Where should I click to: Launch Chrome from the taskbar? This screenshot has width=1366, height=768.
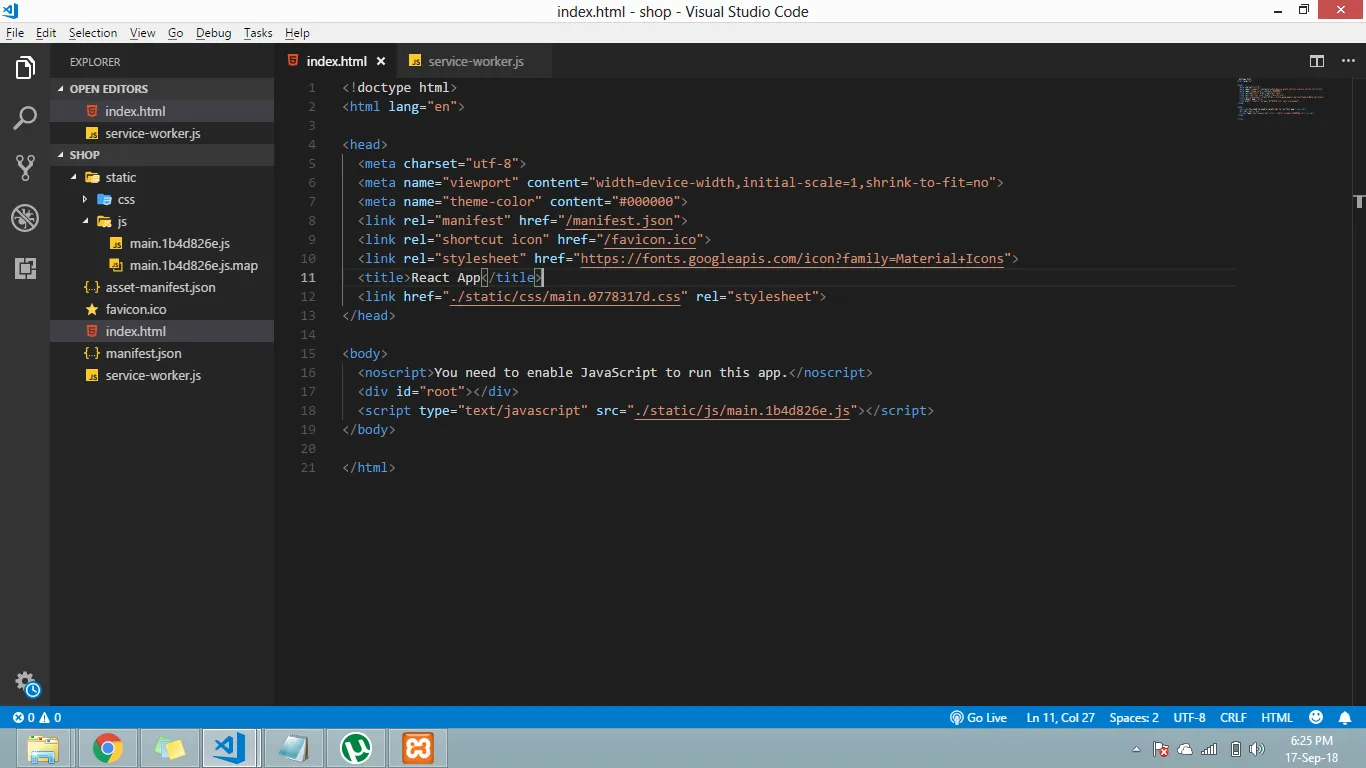[107, 748]
